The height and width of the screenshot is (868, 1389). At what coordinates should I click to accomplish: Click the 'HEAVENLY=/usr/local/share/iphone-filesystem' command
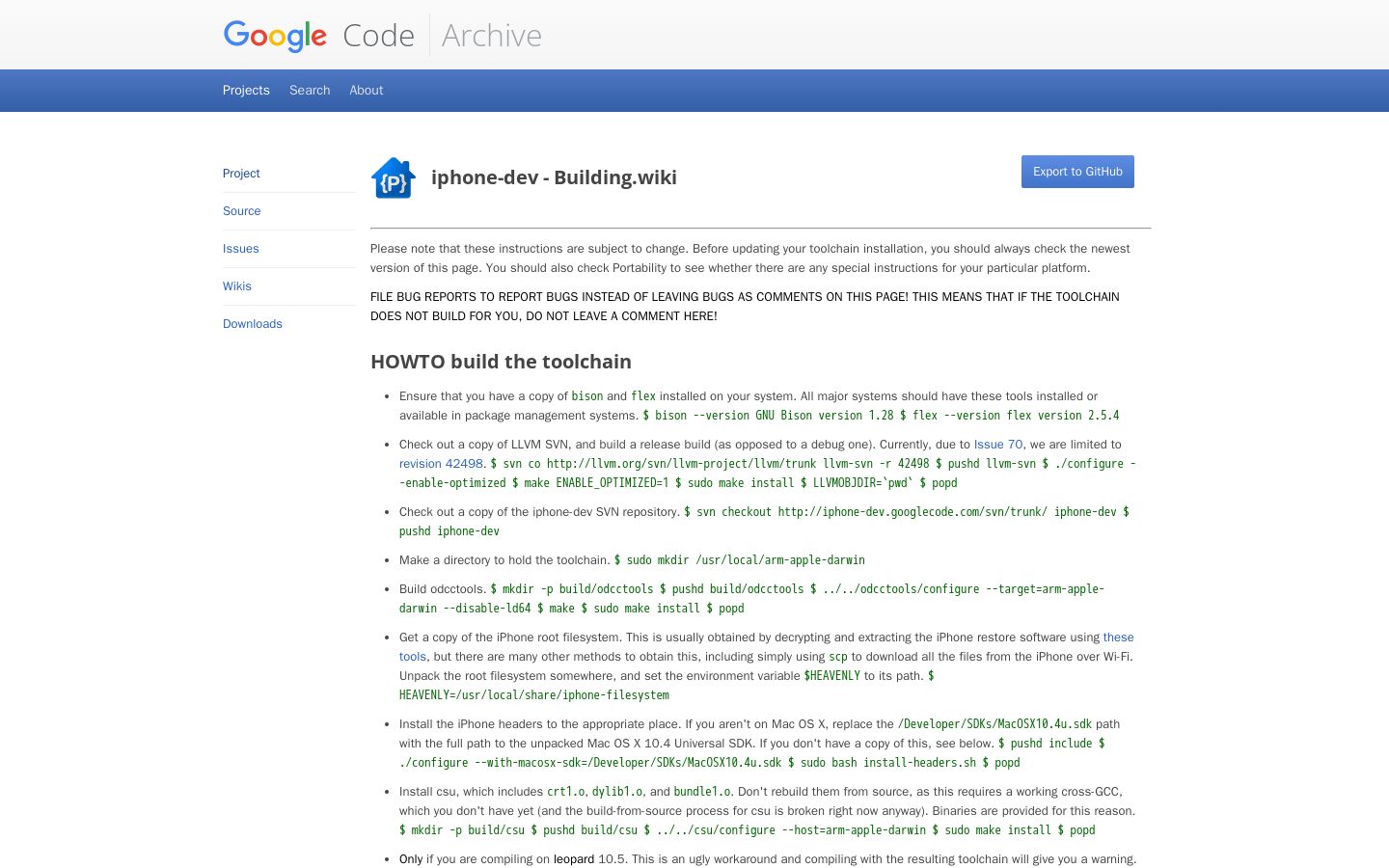pyautogui.click(x=534, y=695)
